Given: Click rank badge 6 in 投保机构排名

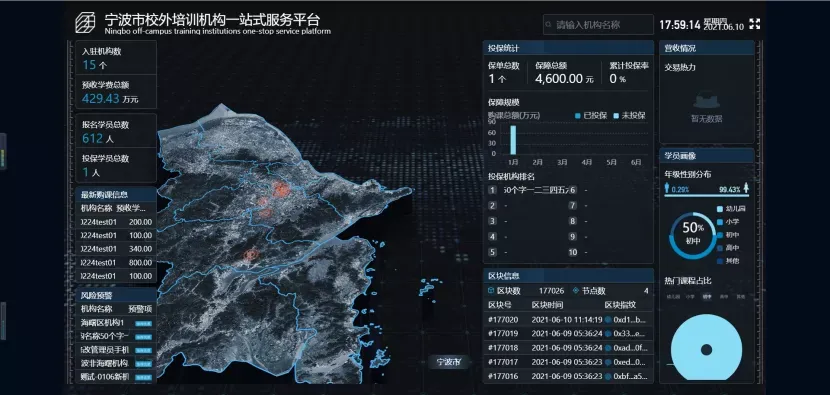Looking at the screenshot, I should (x=573, y=190).
